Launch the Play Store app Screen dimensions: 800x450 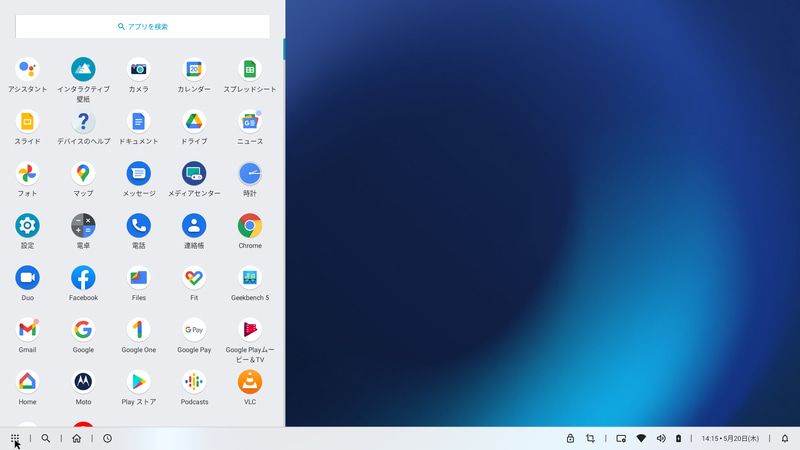138,382
